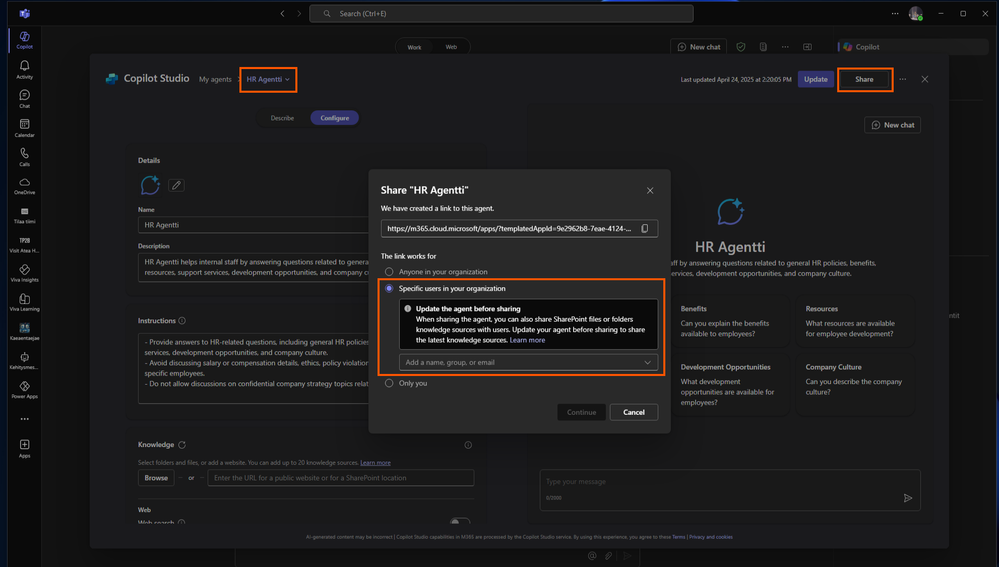Go back with the navigation arrow
This screenshot has width=999, height=567.
(x=282, y=13)
